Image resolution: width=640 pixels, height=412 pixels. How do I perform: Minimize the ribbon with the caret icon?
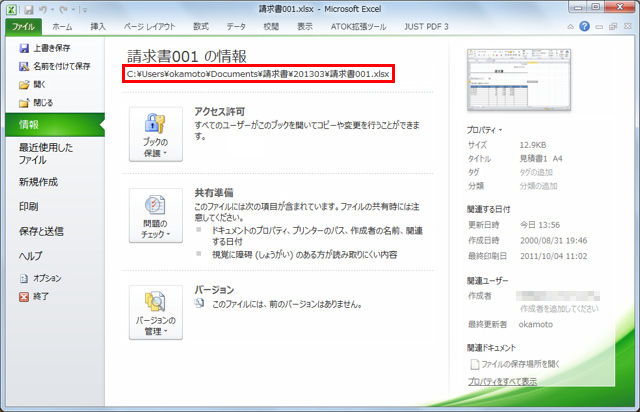tap(570, 27)
